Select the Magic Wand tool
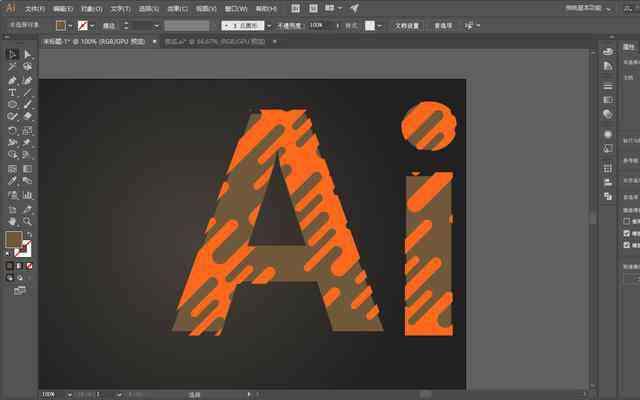Image resolution: width=640 pixels, height=400 pixels. (12, 67)
